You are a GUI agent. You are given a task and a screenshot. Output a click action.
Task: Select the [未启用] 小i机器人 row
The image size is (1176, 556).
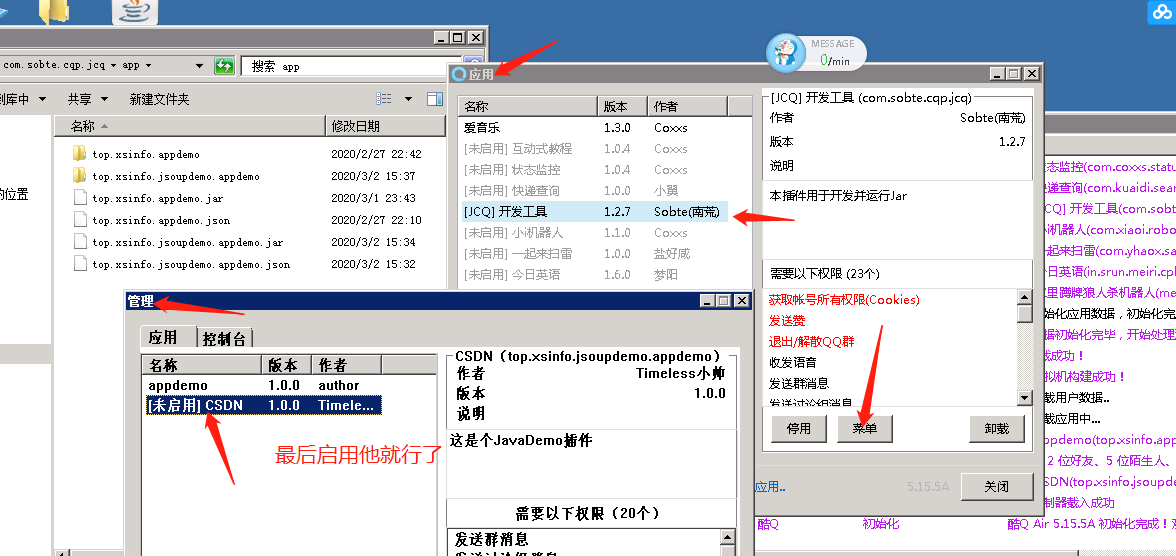[x=593, y=233]
